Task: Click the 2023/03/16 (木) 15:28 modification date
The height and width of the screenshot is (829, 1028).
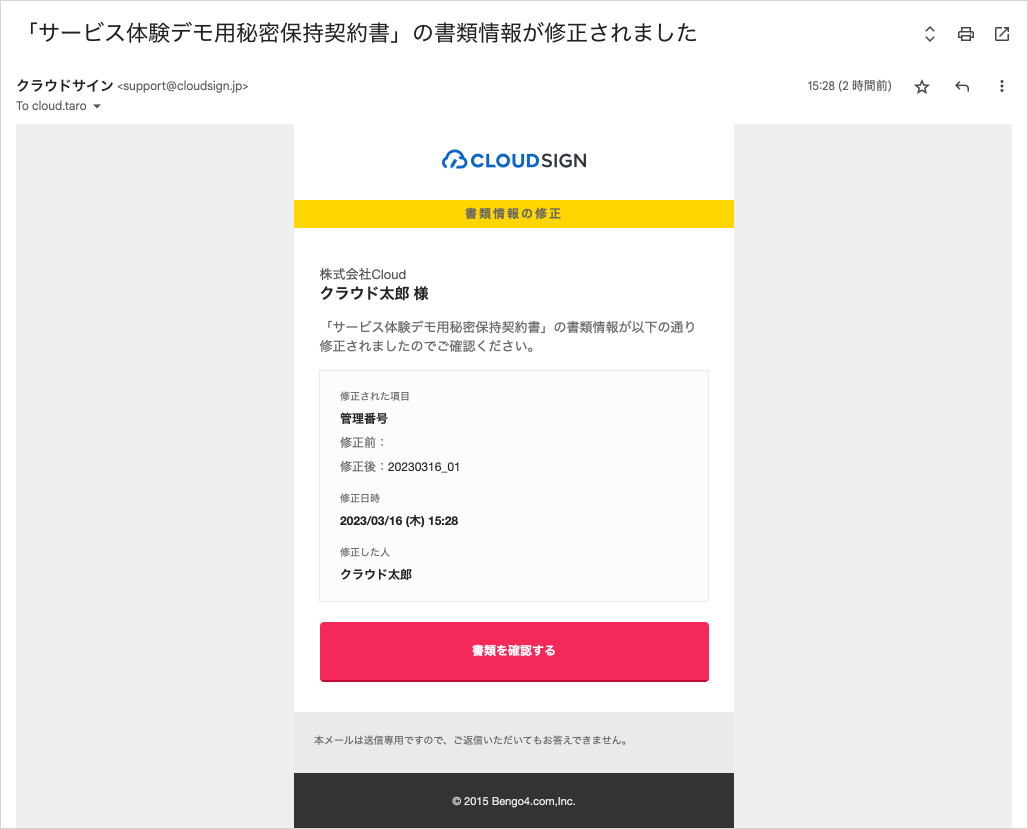Action: click(399, 521)
